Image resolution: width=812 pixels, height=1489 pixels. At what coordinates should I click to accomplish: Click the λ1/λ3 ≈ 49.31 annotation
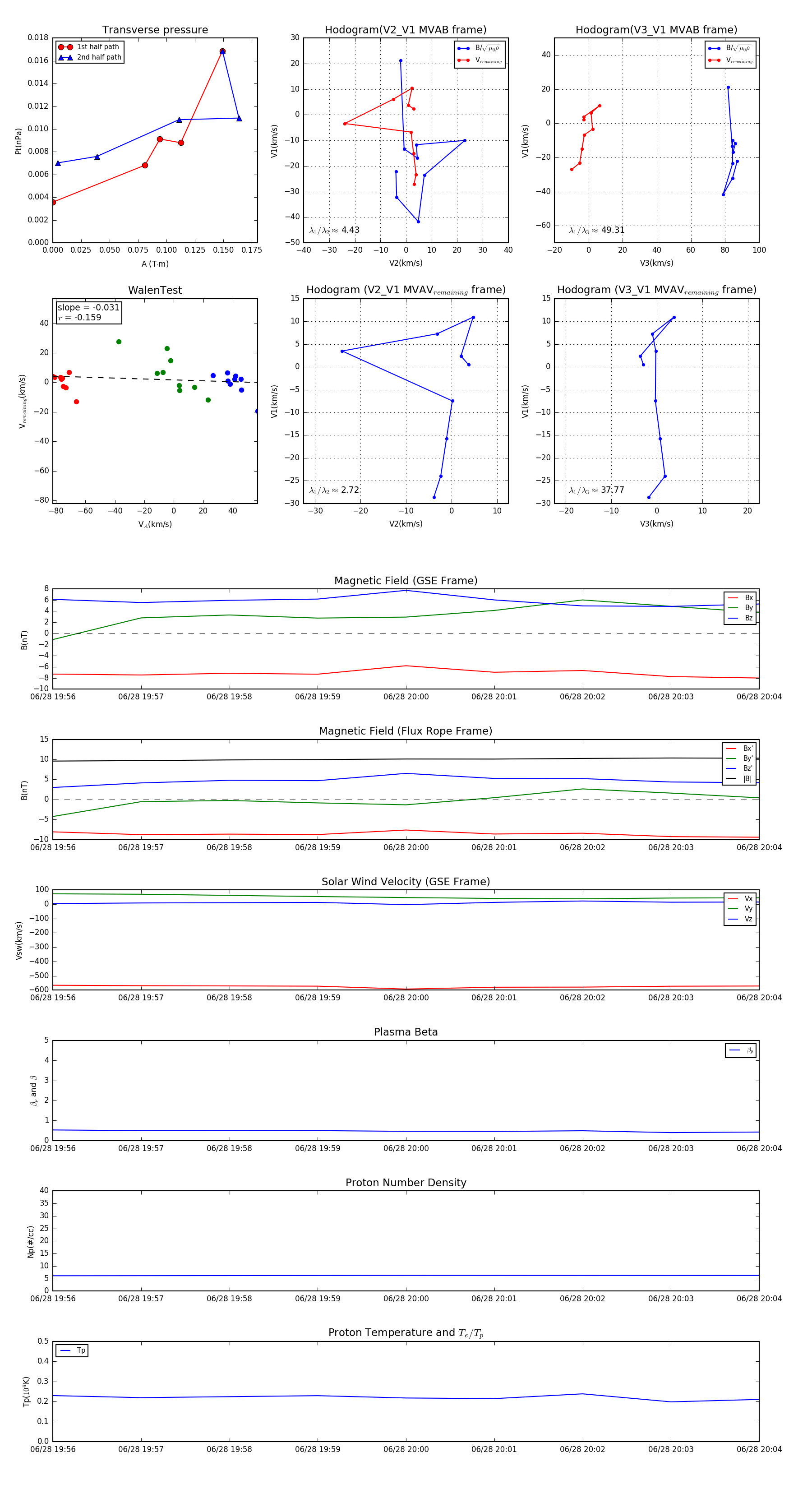coord(596,230)
